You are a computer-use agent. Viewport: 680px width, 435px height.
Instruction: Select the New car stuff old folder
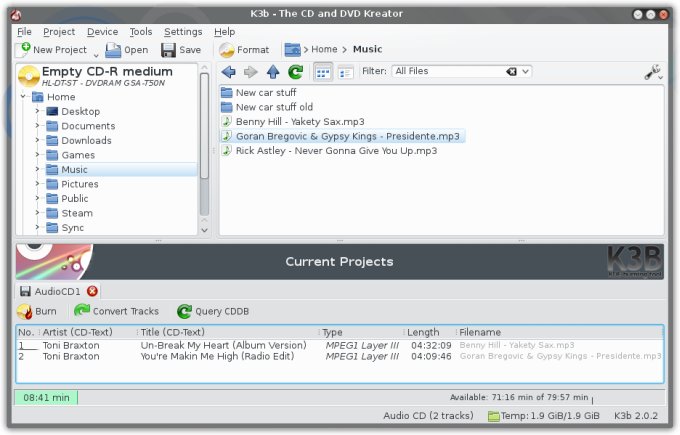coord(267,107)
